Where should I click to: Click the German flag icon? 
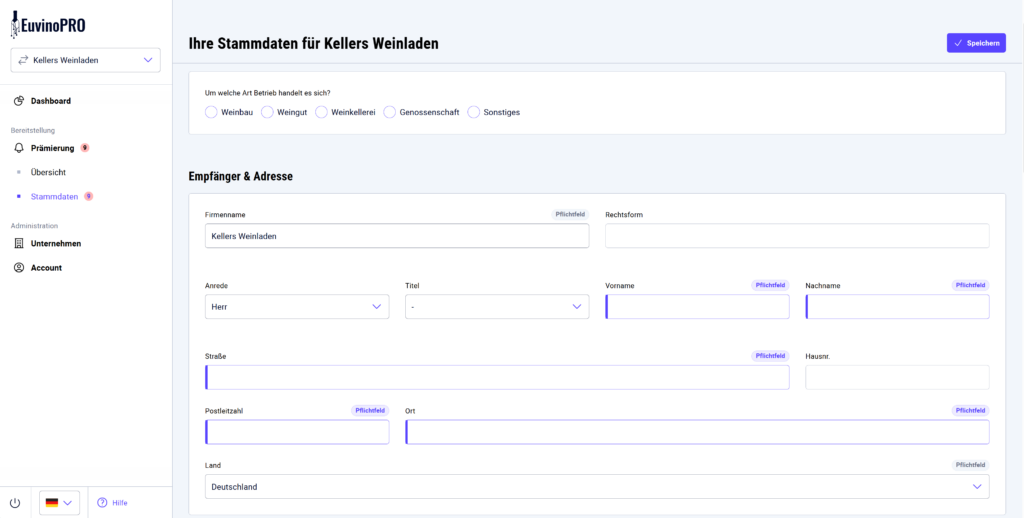click(52, 503)
